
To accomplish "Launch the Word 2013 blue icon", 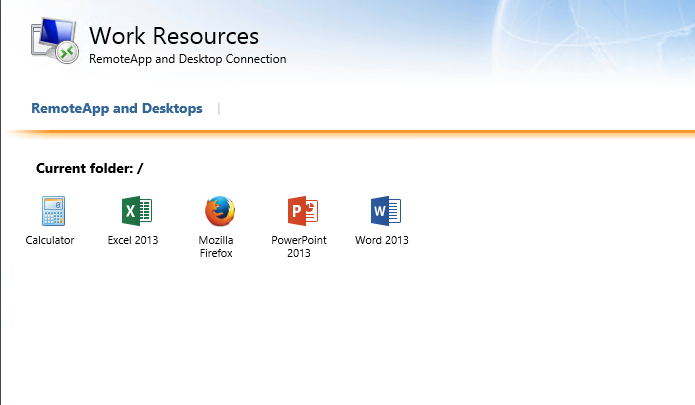I will coord(384,211).
